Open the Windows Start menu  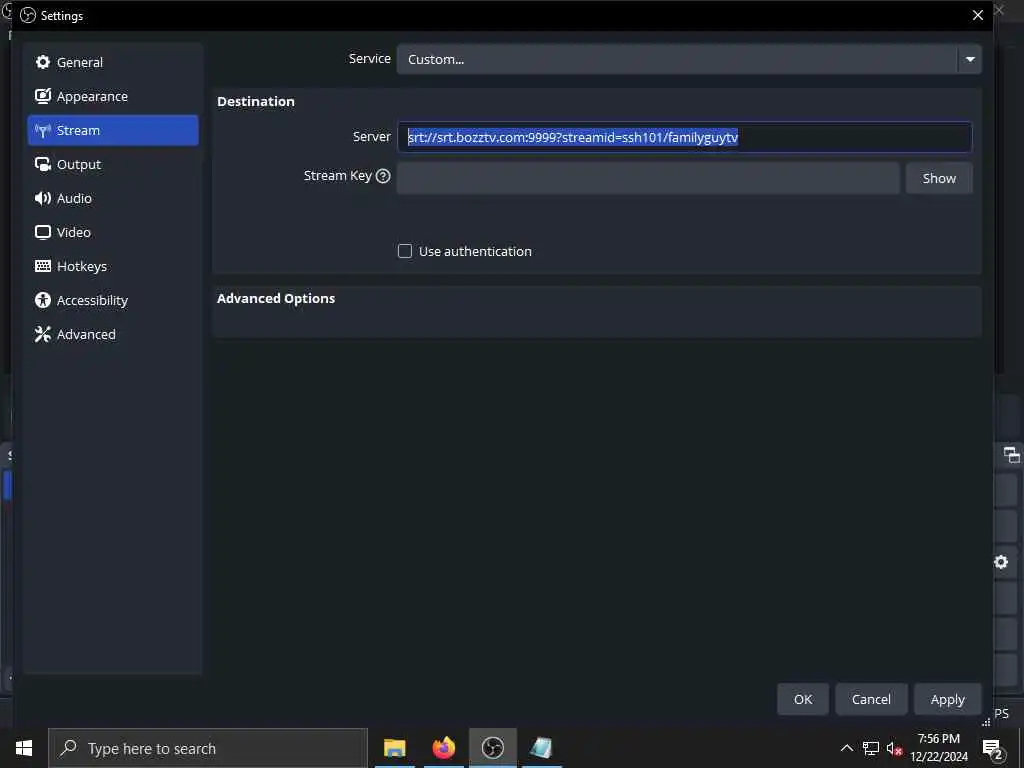click(x=24, y=748)
